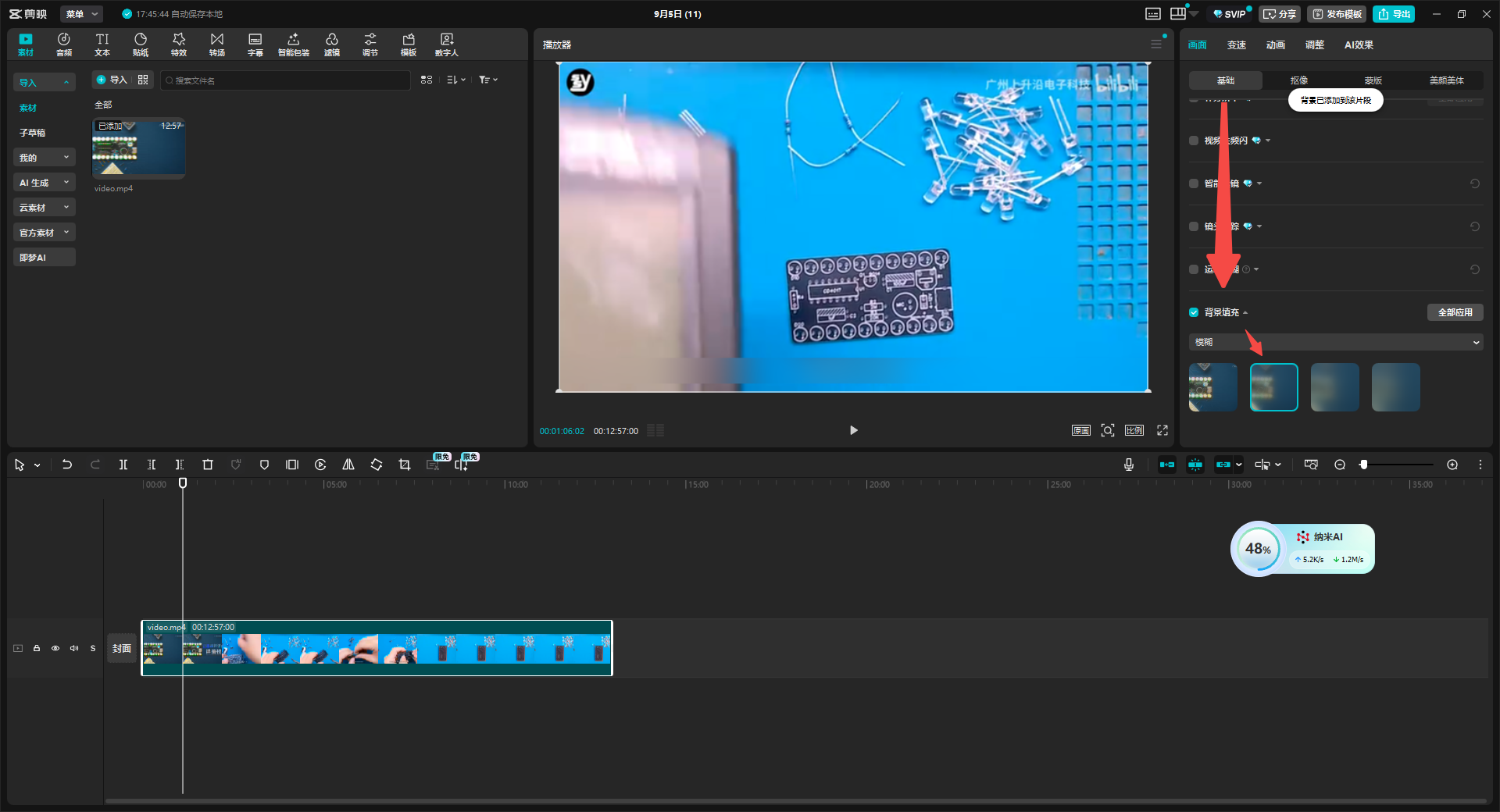The image size is (1500, 812).
Task: Click the 导入 import button with plus
Action: (x=112, y=80)
